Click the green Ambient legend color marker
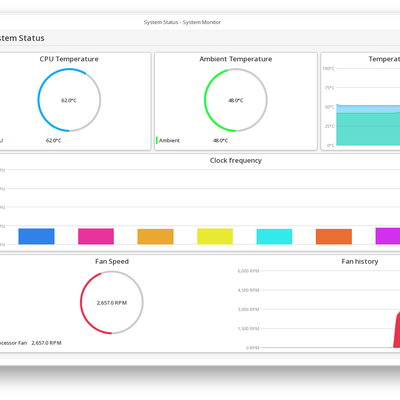Viewport: 400px width, 400px height. tap(157, 140)
